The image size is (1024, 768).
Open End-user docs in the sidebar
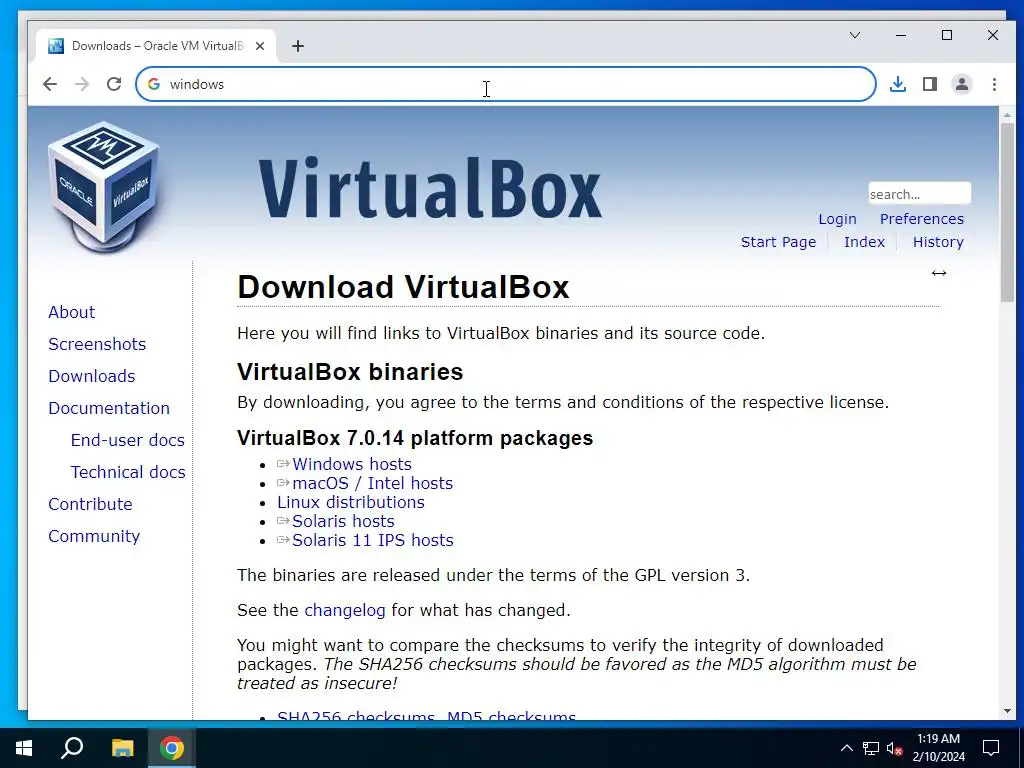coord(128,440)
